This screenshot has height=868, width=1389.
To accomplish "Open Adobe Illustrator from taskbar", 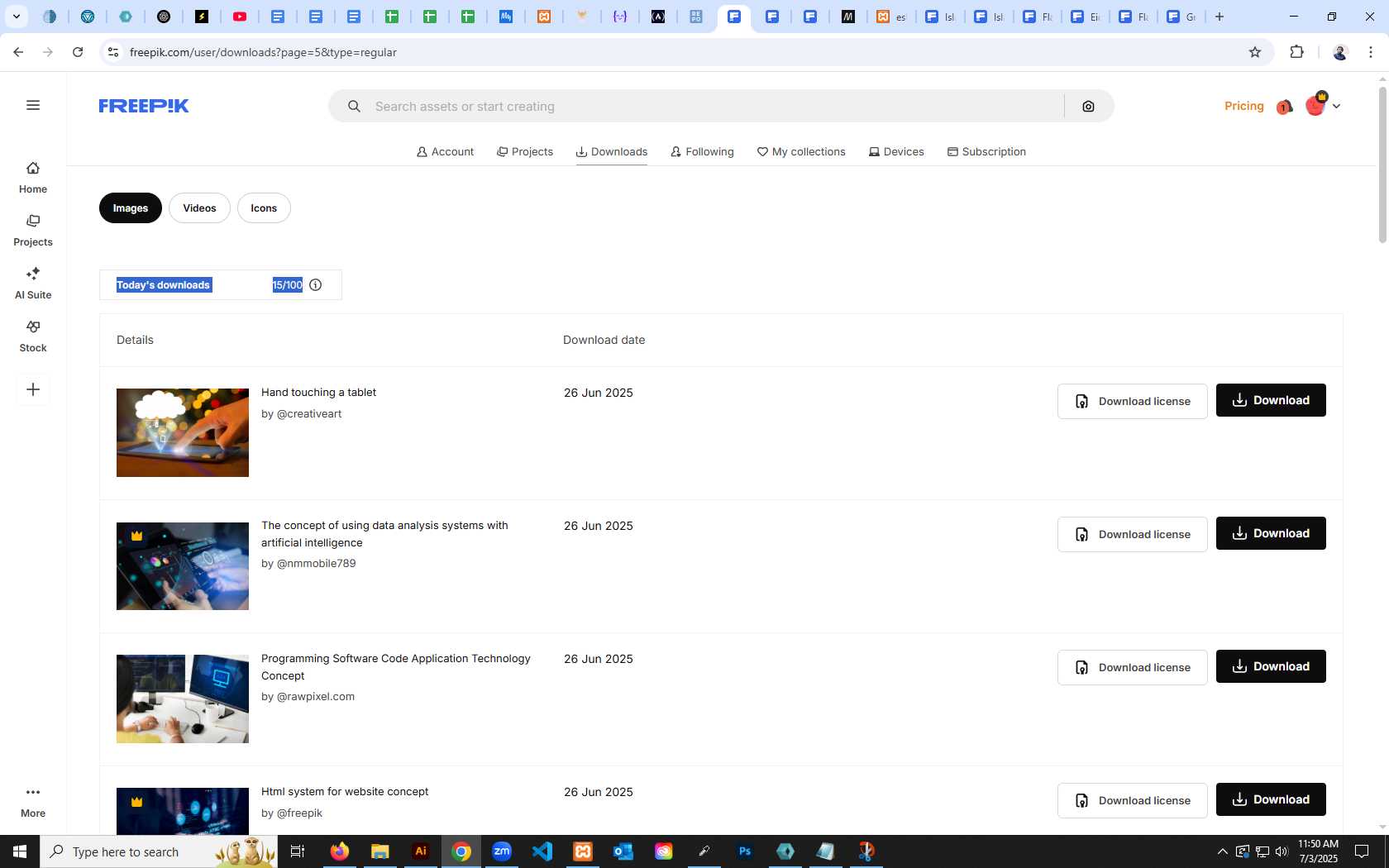I will point(421,851).
